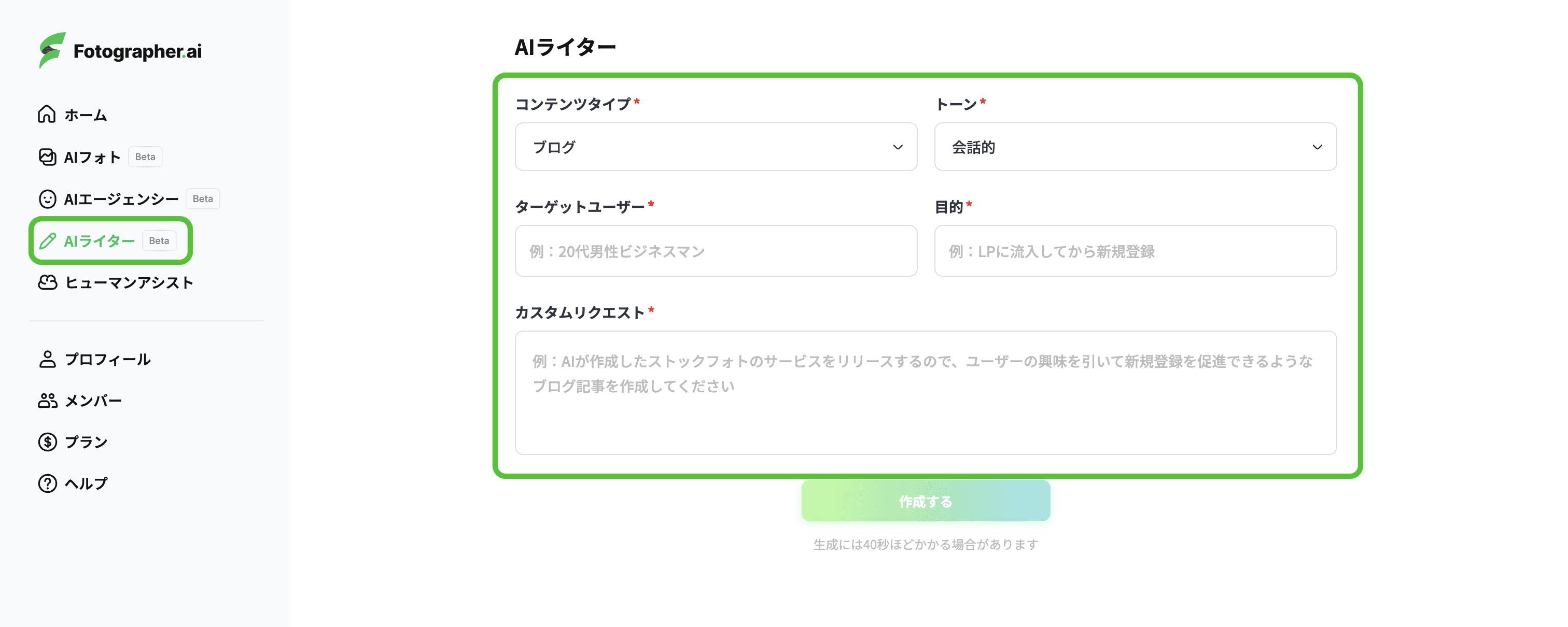Click into the 目的 input field
1568x627 pixels.
pyautogui.click(x=1135, y=251)
